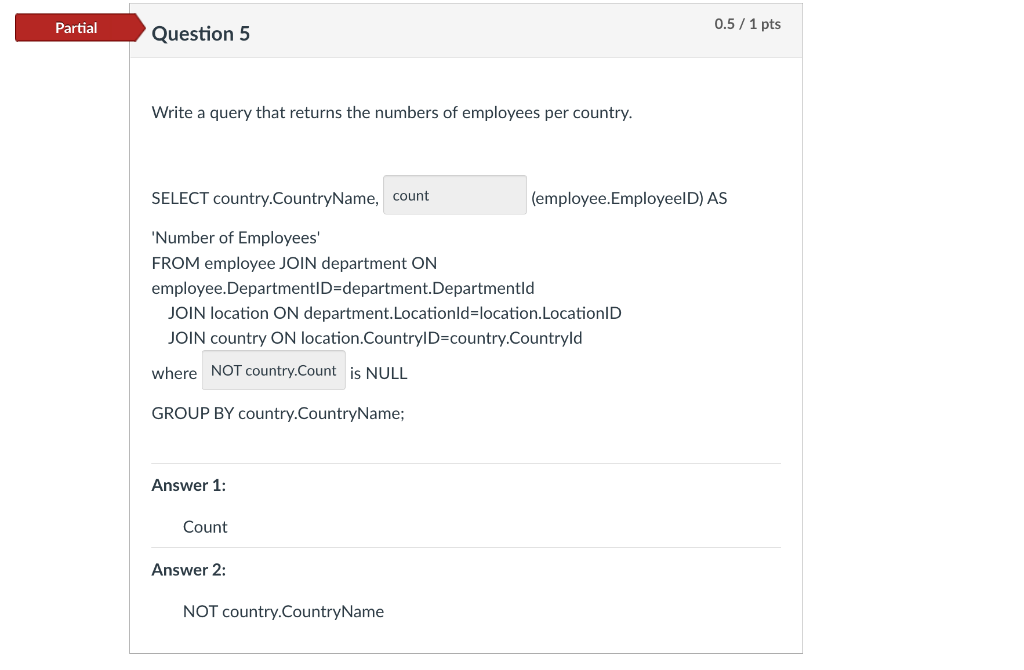The image size is (1024, 670).
Task: Click the red Partial status badge
Action: point(77,28)
